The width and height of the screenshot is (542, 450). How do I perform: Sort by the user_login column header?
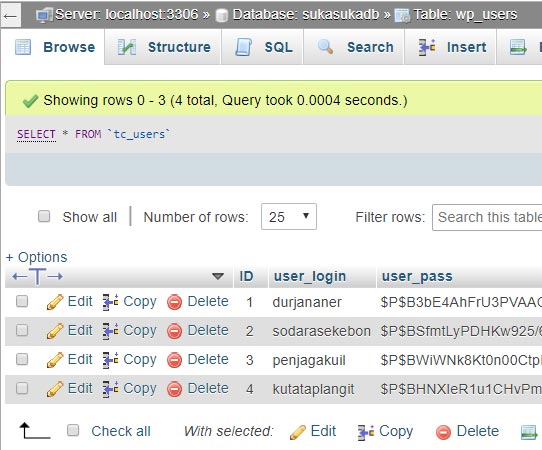point(310,276)
